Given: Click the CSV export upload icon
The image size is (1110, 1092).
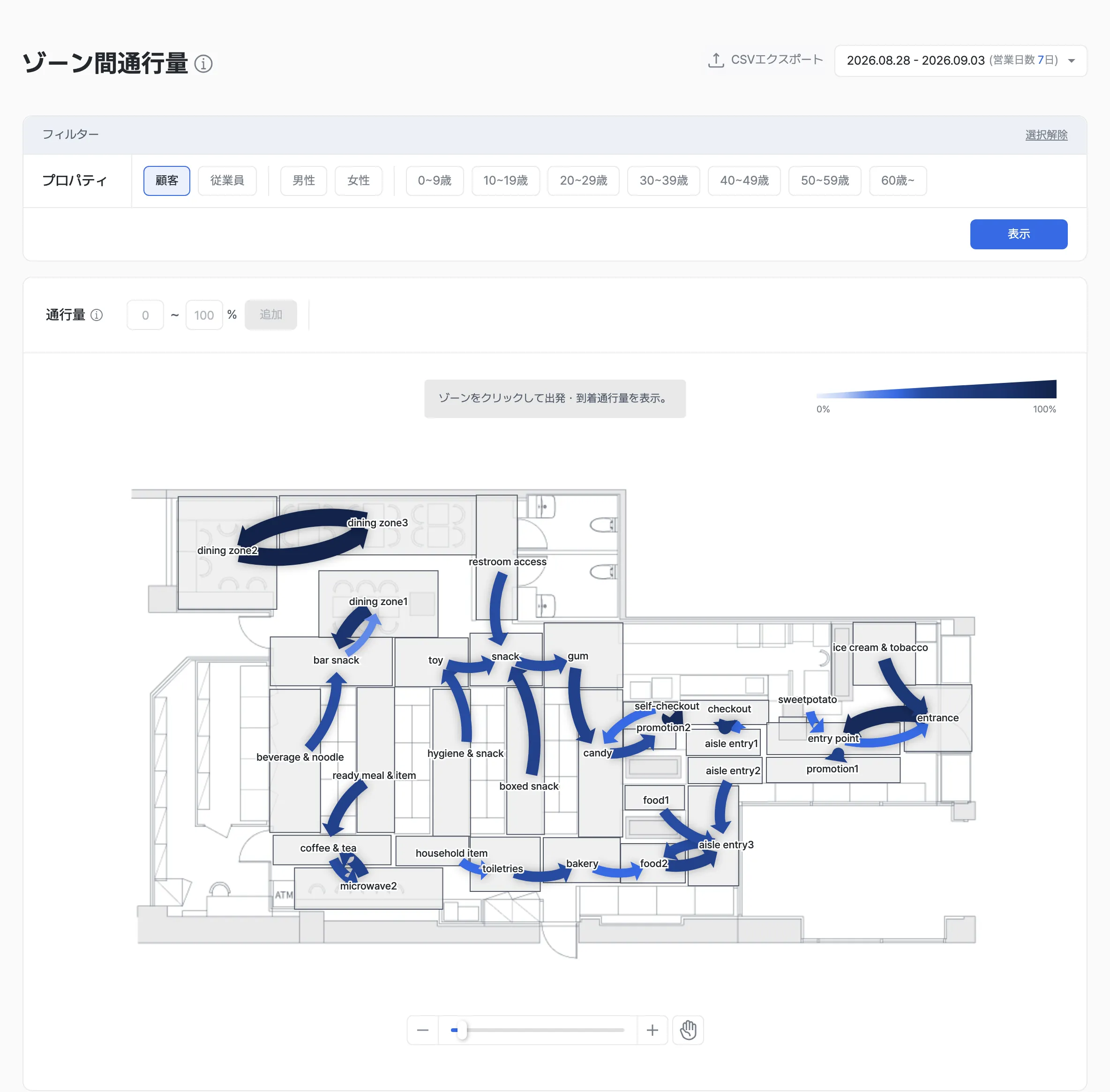Looking at the screenshot, I should pos(715,60).
